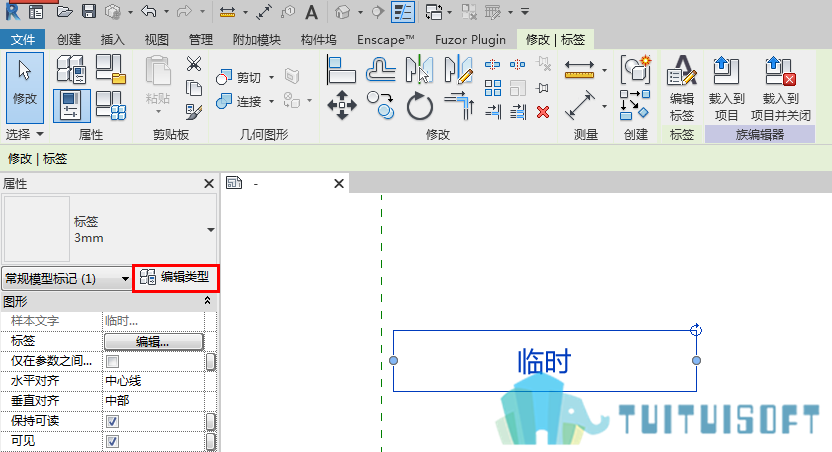Screen dimensions: 832x452
Task: Click the right grip of the label box
Action: pyautogui.click(x=696, y=360)
